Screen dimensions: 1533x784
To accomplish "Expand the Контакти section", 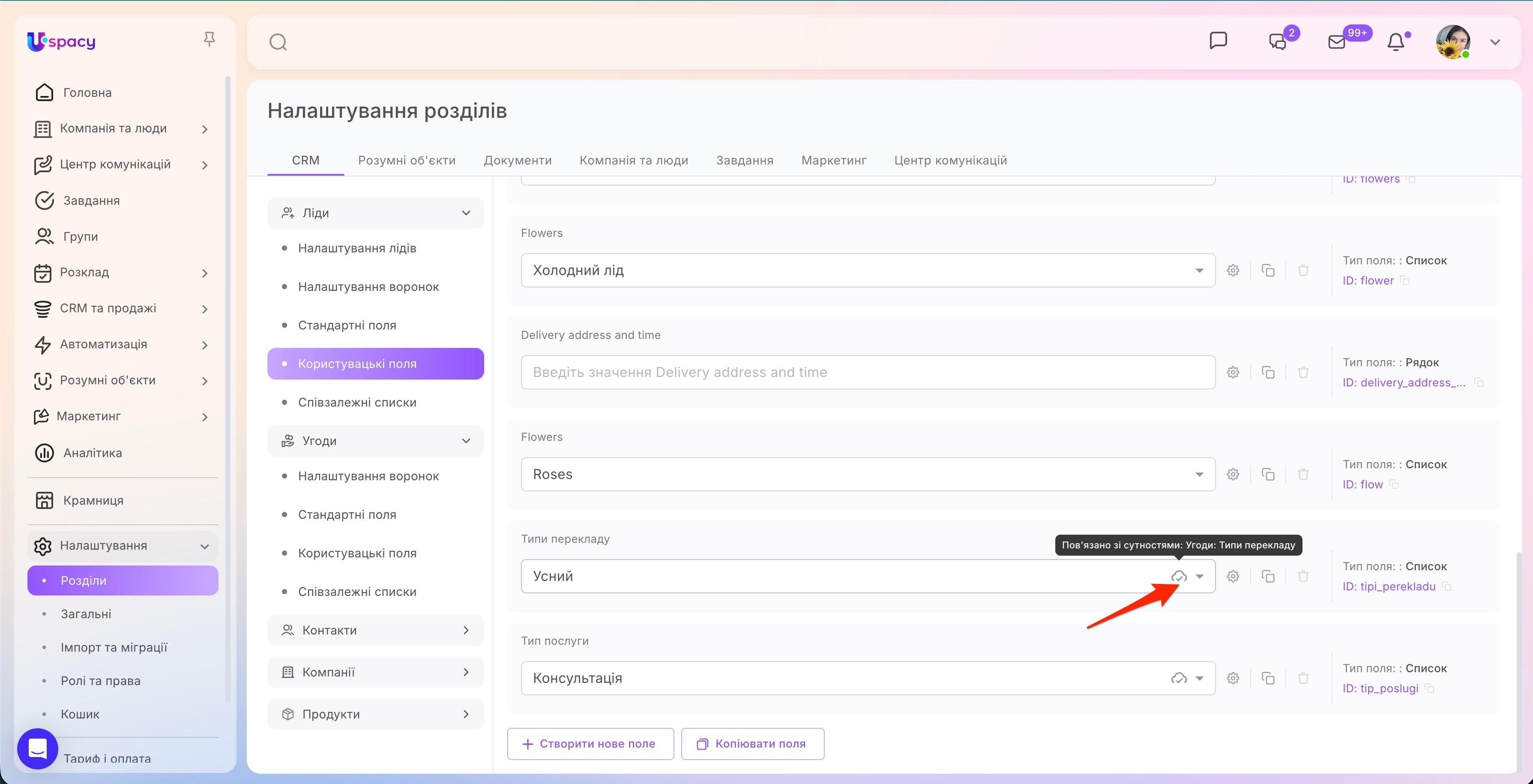I will (375, 630).
